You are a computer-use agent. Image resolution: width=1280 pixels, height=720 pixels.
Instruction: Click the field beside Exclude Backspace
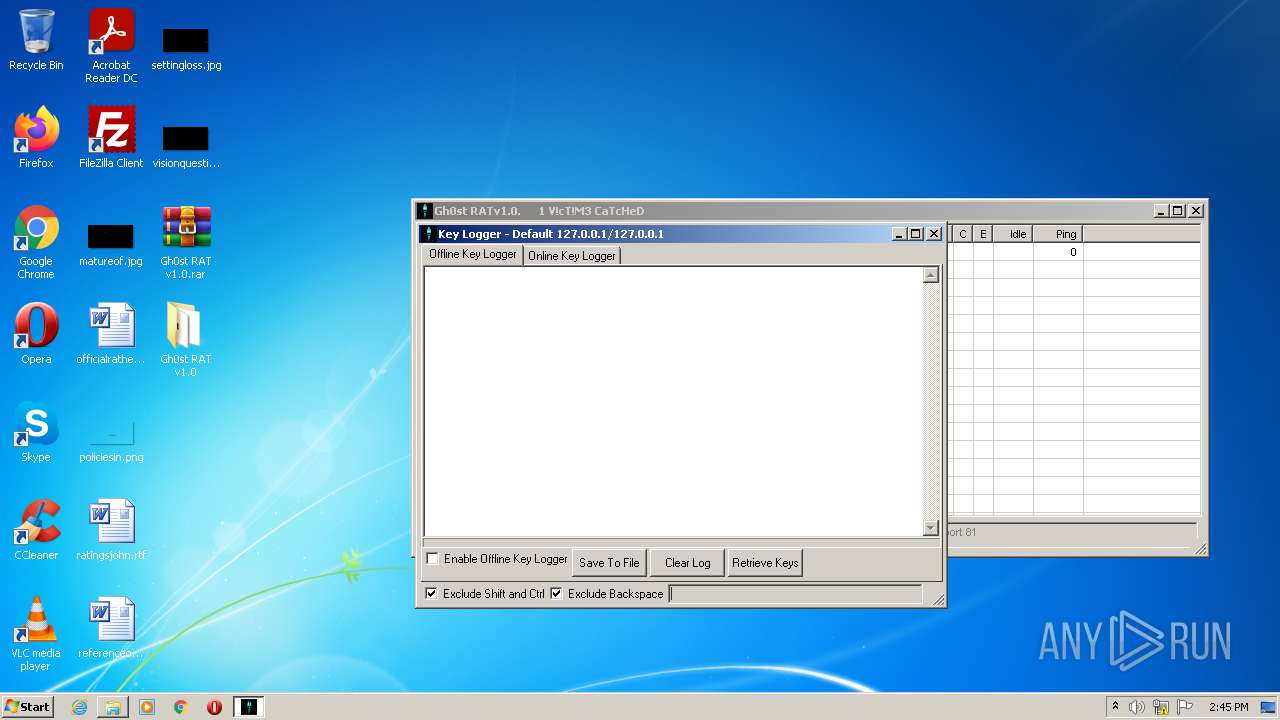tap(795, 594)
